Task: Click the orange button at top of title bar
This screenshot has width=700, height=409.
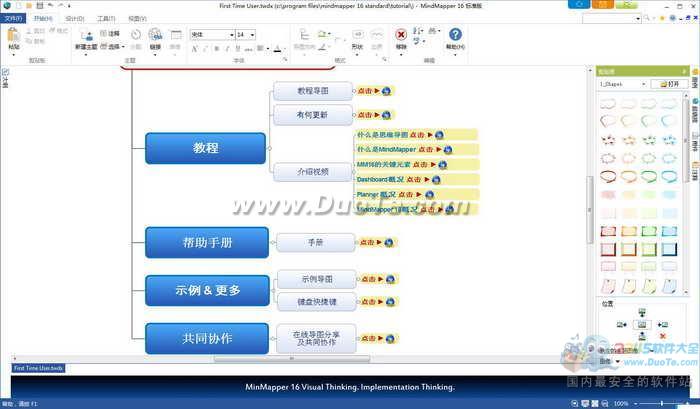Action: 603,4
